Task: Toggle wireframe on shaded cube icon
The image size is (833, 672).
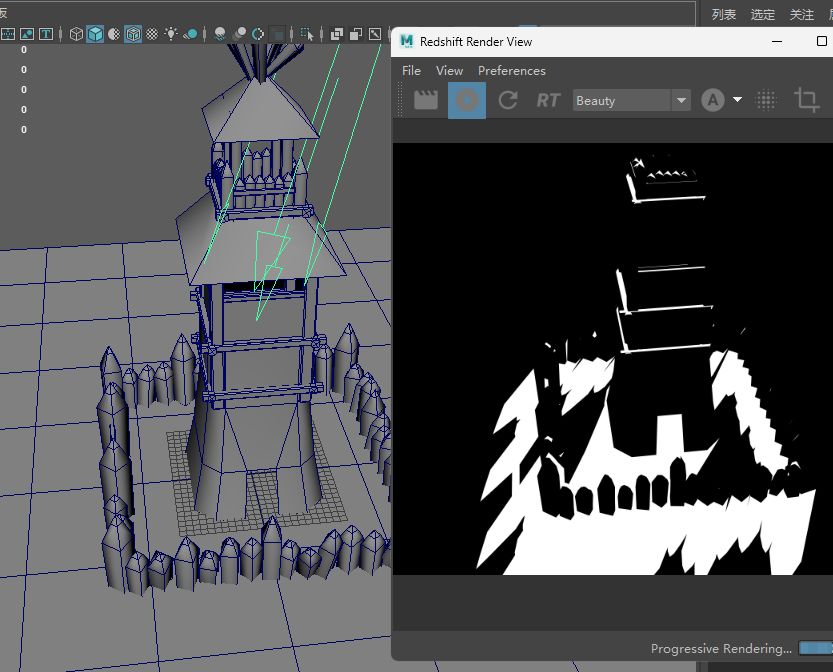Action: 133,34
